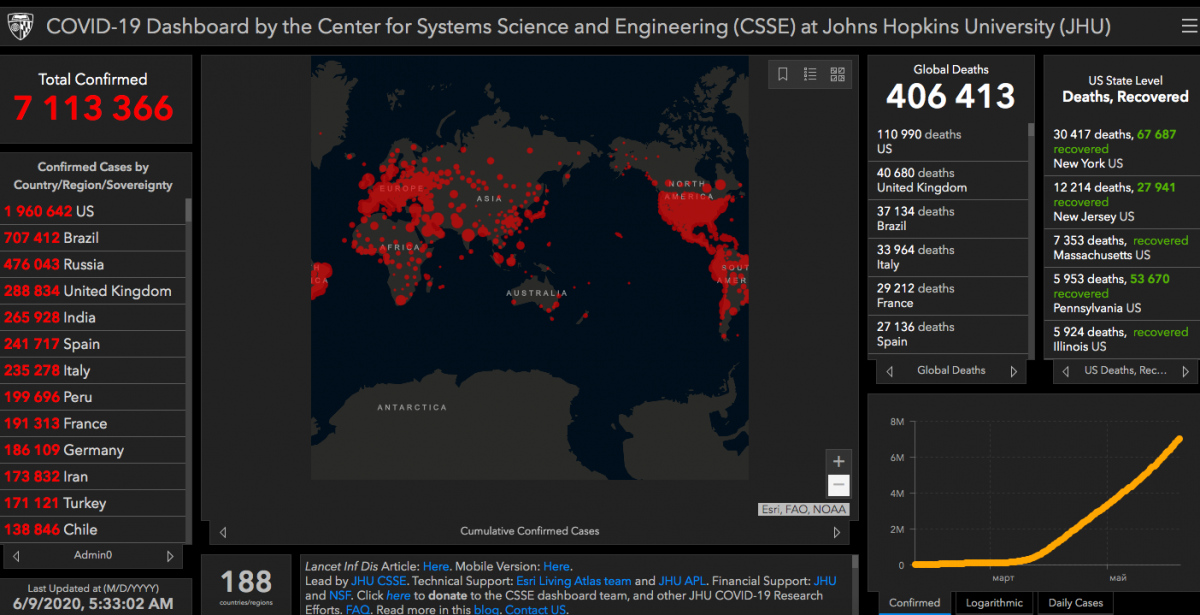Visit the JHU APL link
Viewport: 1200px width, 615px height.
(680, 581)
